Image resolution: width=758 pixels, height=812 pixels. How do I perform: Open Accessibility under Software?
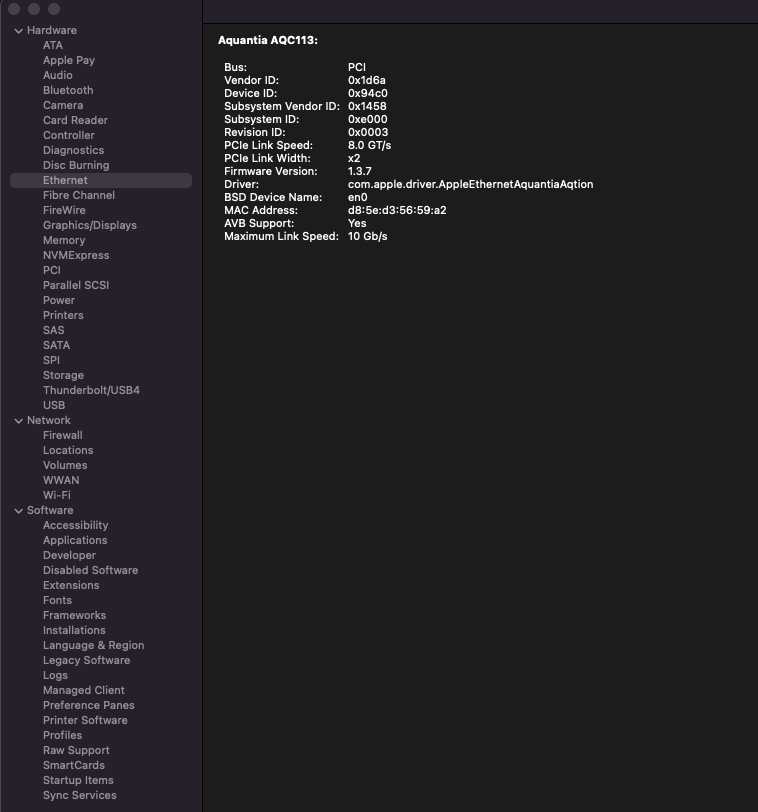point(75,526)
